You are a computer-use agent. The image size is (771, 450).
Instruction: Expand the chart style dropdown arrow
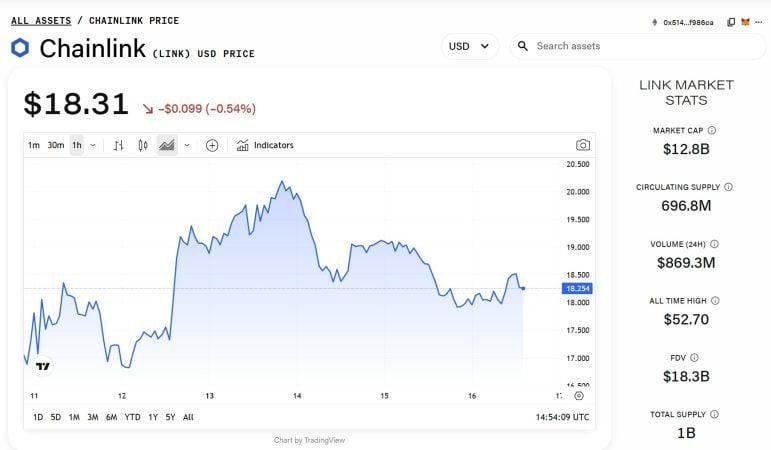[x=187, y=145]
